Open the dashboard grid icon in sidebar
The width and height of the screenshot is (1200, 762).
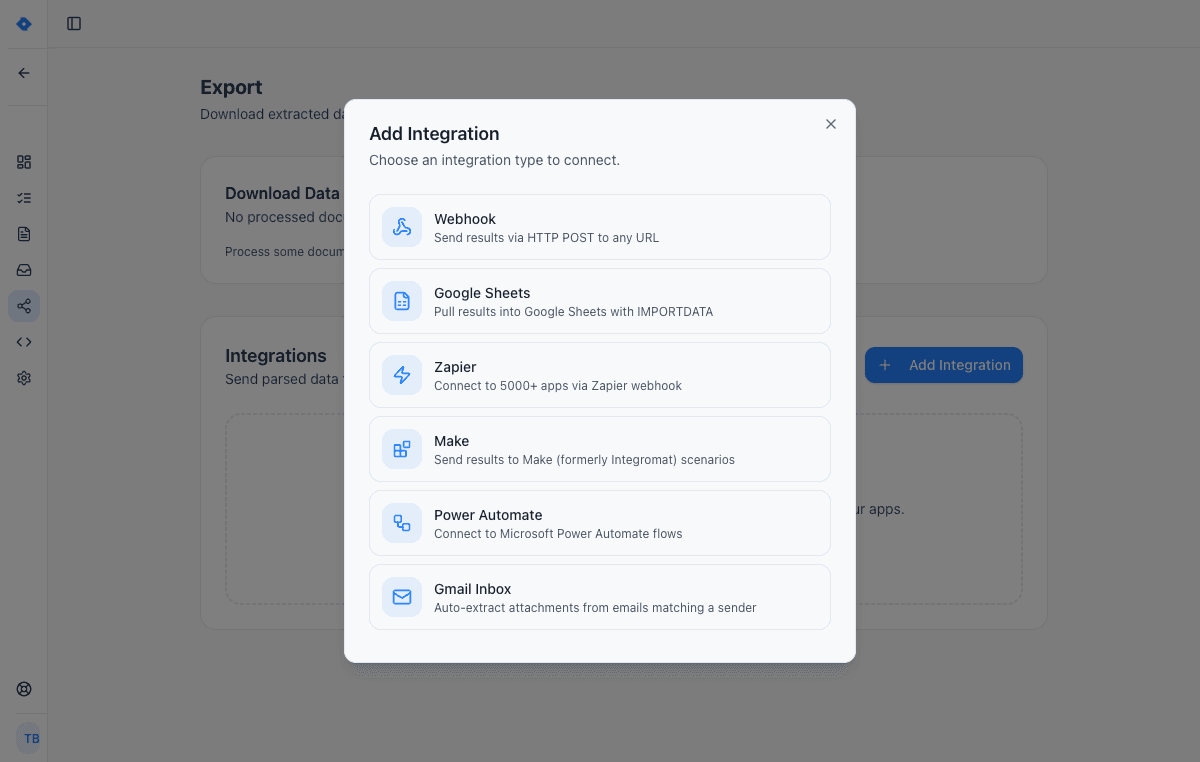click(x=23, y=161)
